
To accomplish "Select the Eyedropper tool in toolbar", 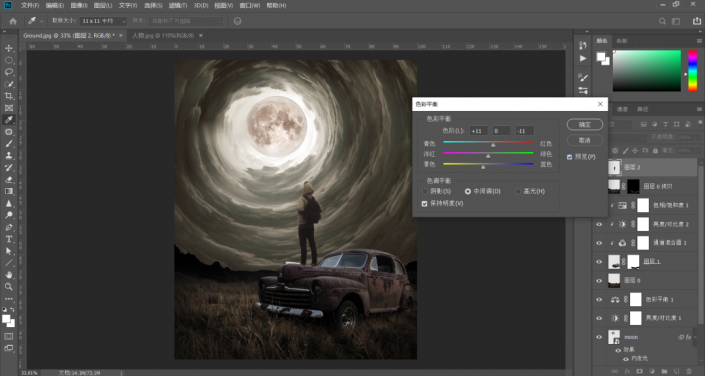I will click(x=9, y=120).
